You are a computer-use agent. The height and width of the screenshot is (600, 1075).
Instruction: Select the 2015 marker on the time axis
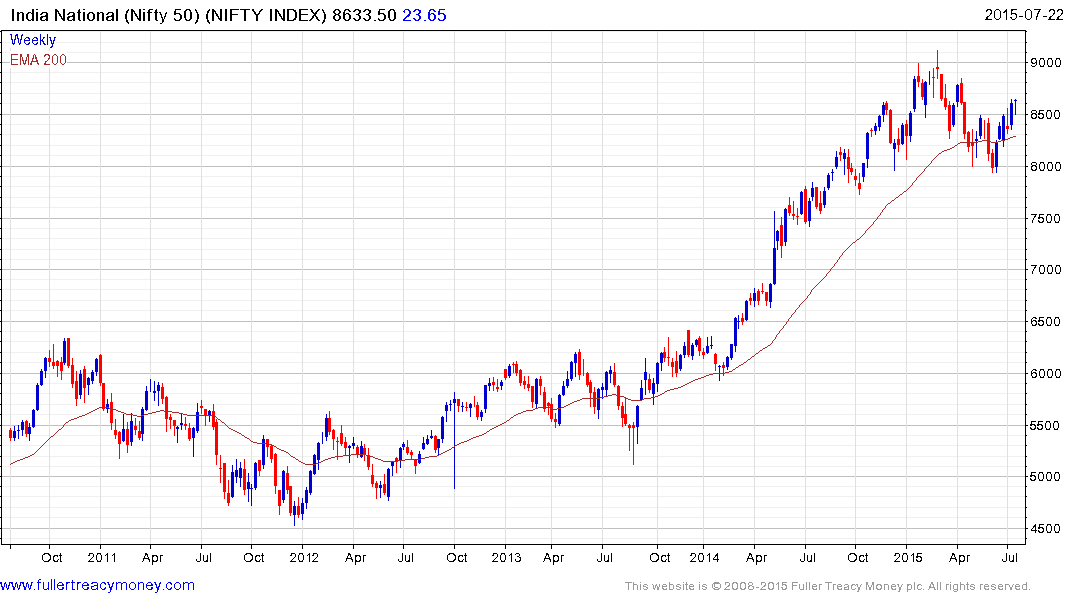(x=908, y=557)
